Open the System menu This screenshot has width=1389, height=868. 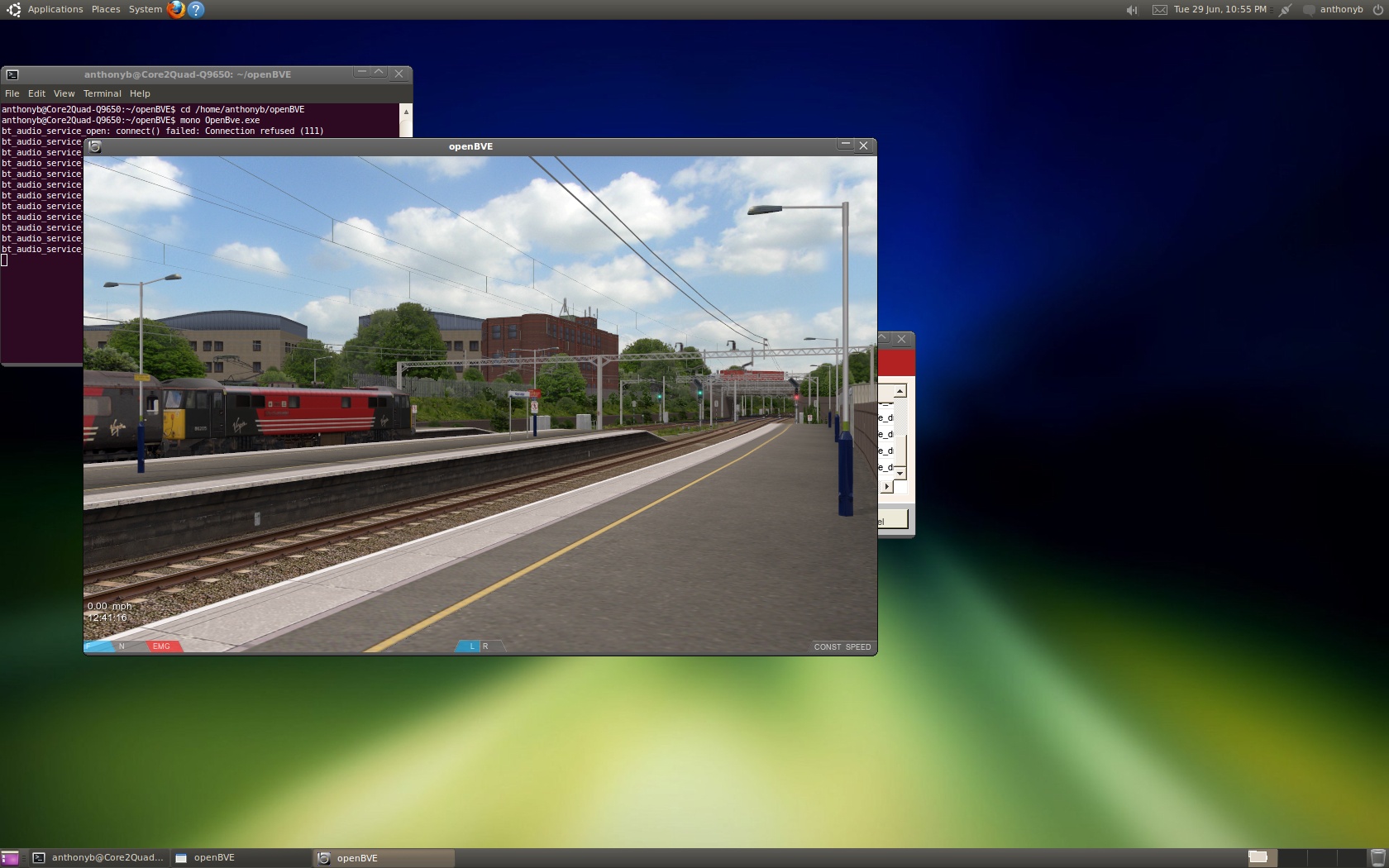pos(146,10)
